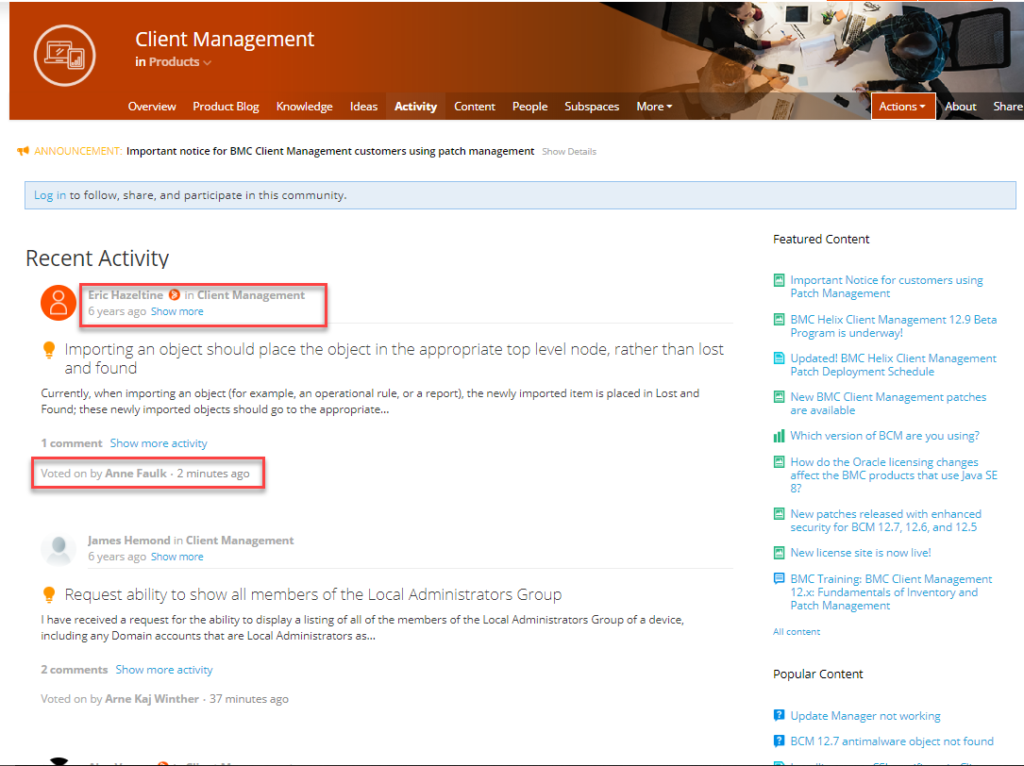Image resolution: width=1024 pixels, height=766 pixels.
Task: Click the poll chart icon beside Which version of BCM
Action: tap(779, 436)
